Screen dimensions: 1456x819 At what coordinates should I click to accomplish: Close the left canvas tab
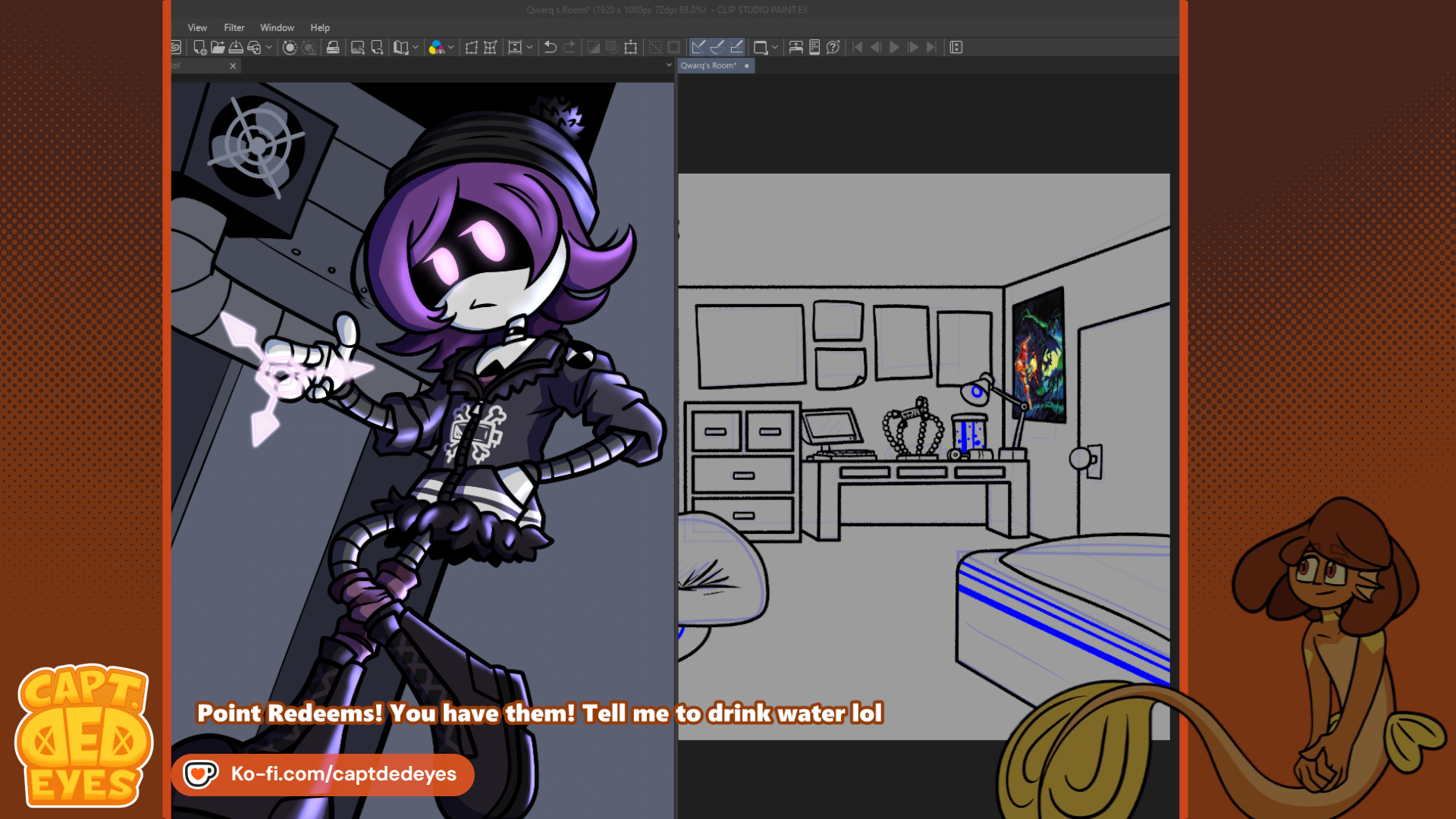[x=233, y=66]
